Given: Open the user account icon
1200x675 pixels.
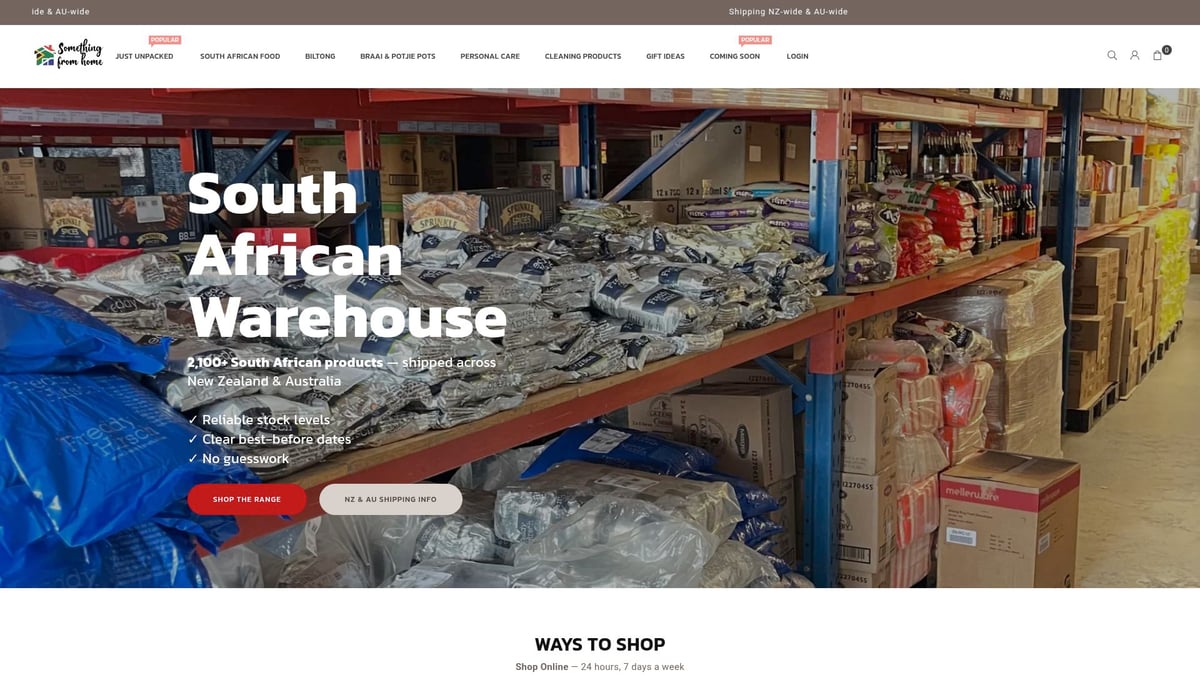Looking at the screenshot, I should click(1135, 56).
